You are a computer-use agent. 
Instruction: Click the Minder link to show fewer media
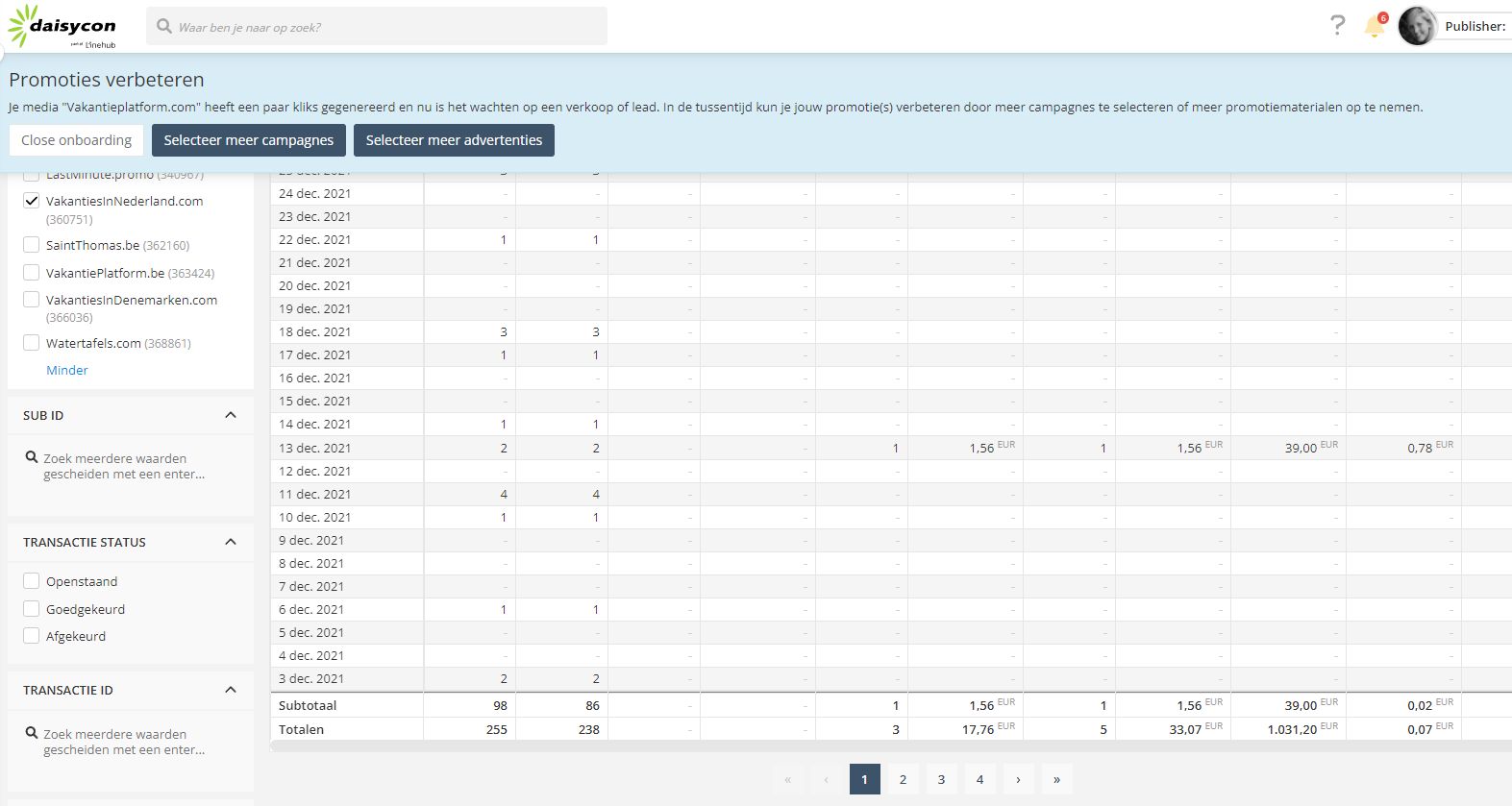pos(67,370)
